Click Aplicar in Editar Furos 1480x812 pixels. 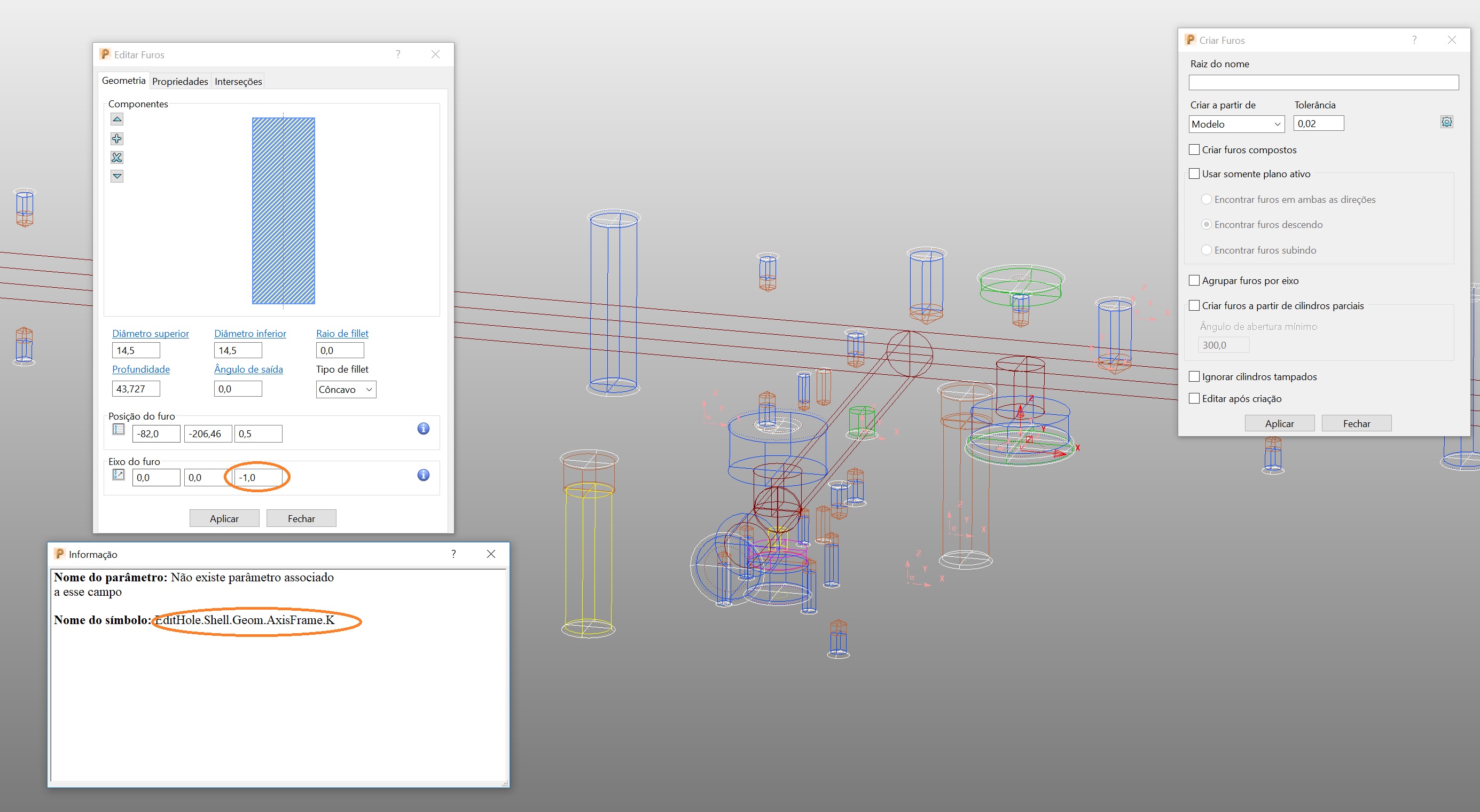coord(224,518)
